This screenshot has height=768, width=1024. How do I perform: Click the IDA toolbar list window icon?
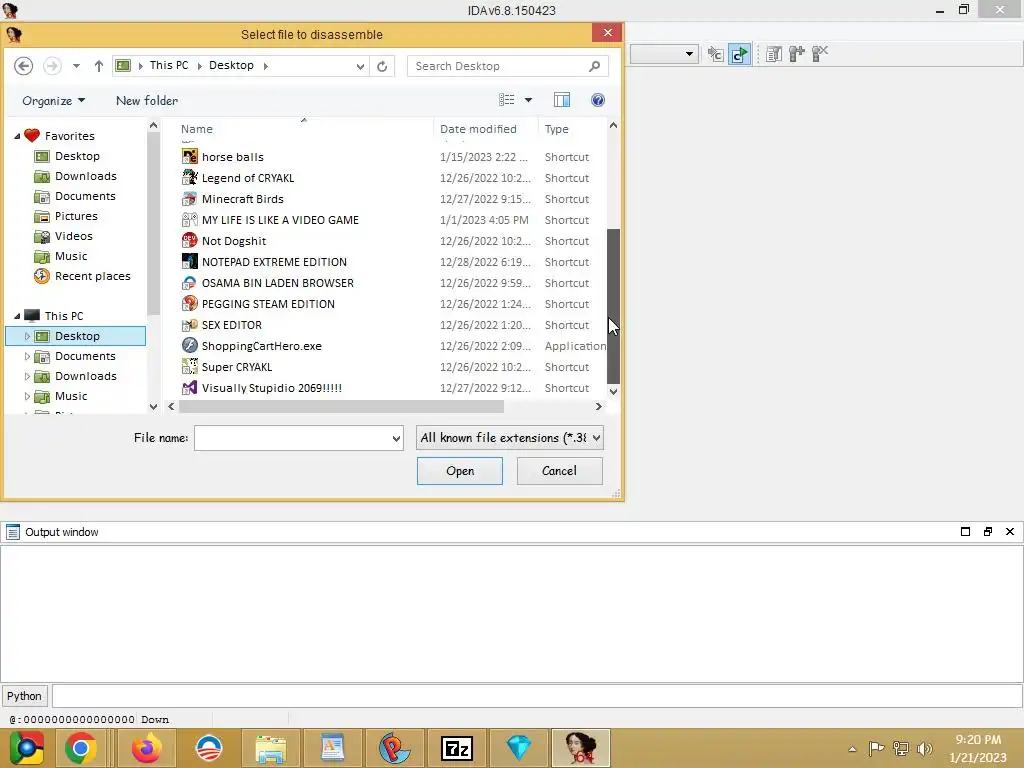tap(774, 54)
